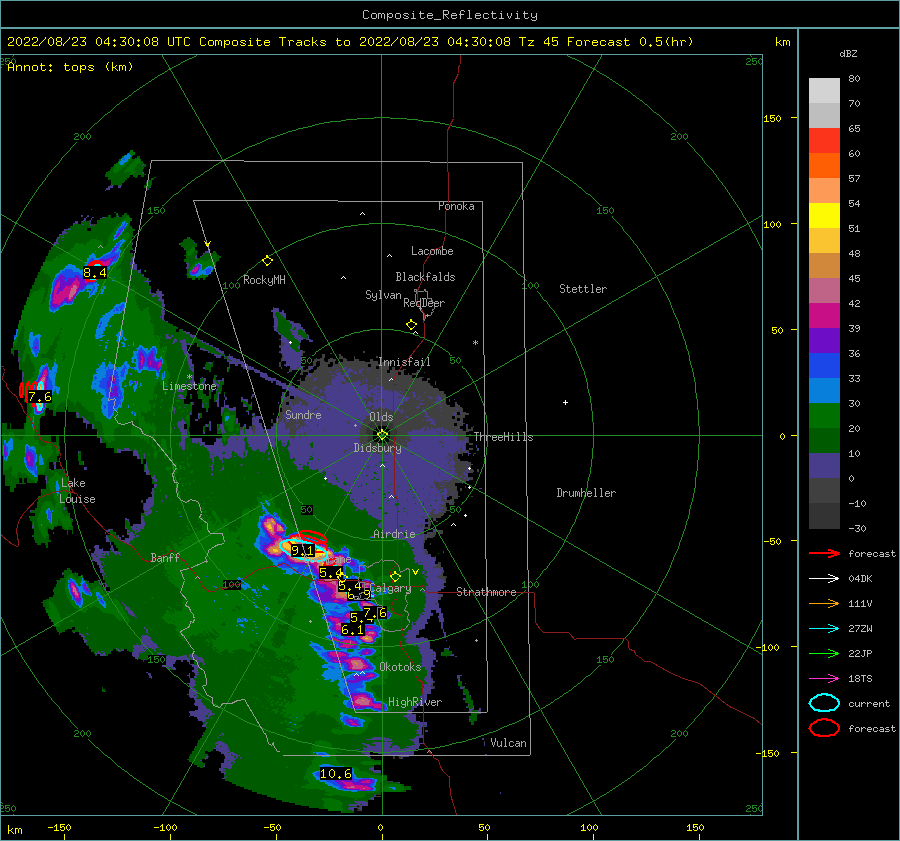Click the 9.1 storm top label

tap(302, 551)
